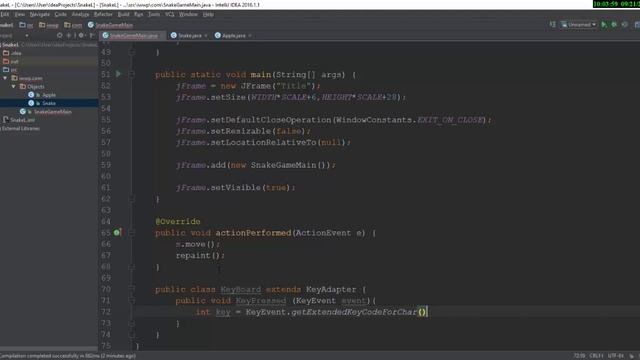Click the collapse all icon in project panel
This screenshot has width=640, height=360.
click(70, 36)
